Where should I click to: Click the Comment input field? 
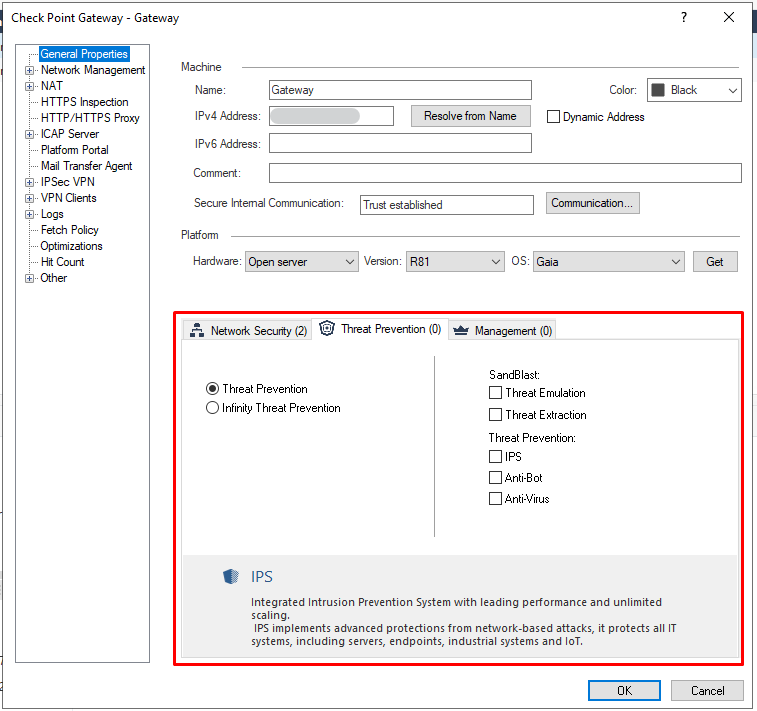click(504, 173)
